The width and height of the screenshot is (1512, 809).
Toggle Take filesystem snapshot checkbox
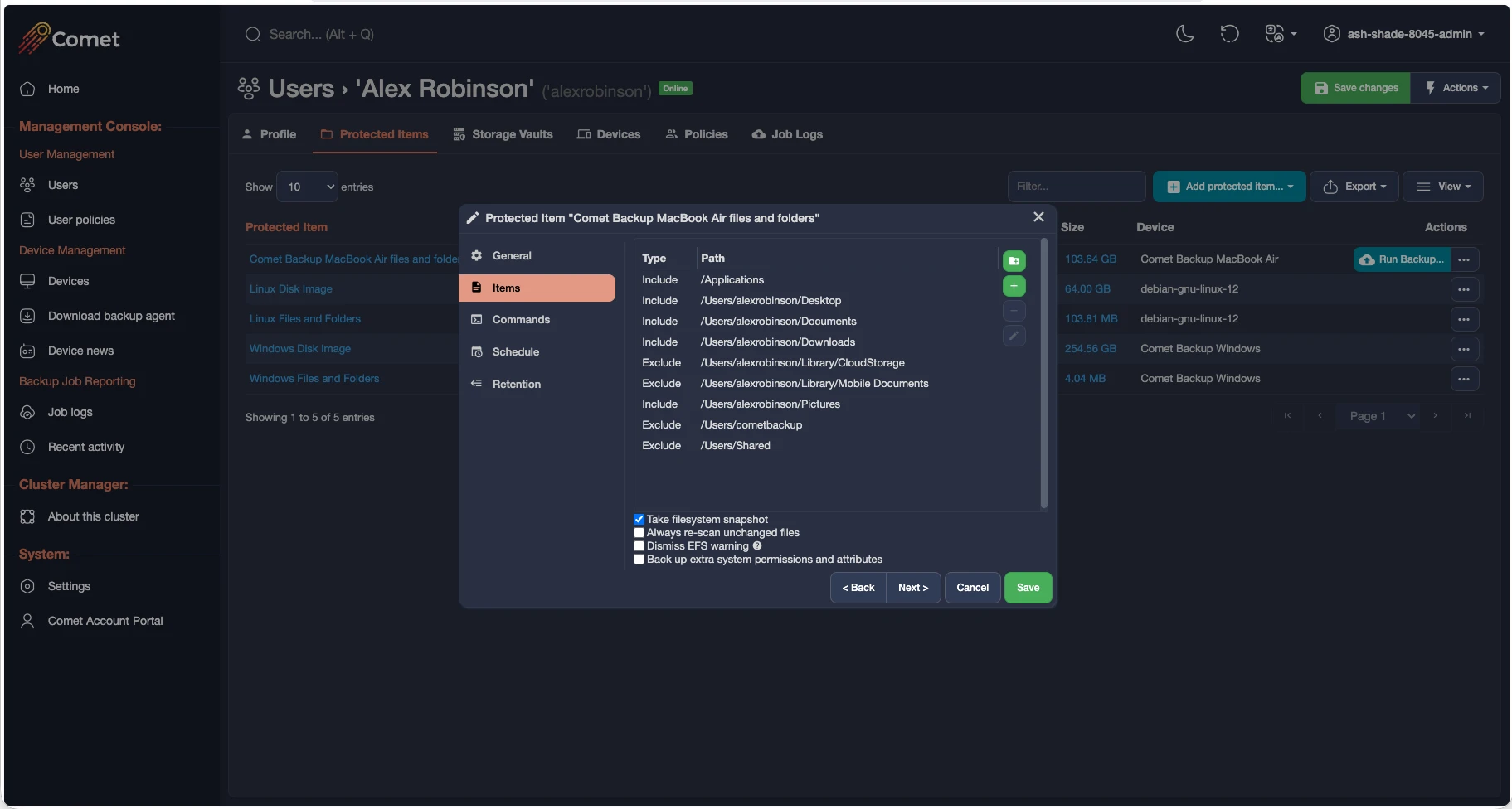639,520
